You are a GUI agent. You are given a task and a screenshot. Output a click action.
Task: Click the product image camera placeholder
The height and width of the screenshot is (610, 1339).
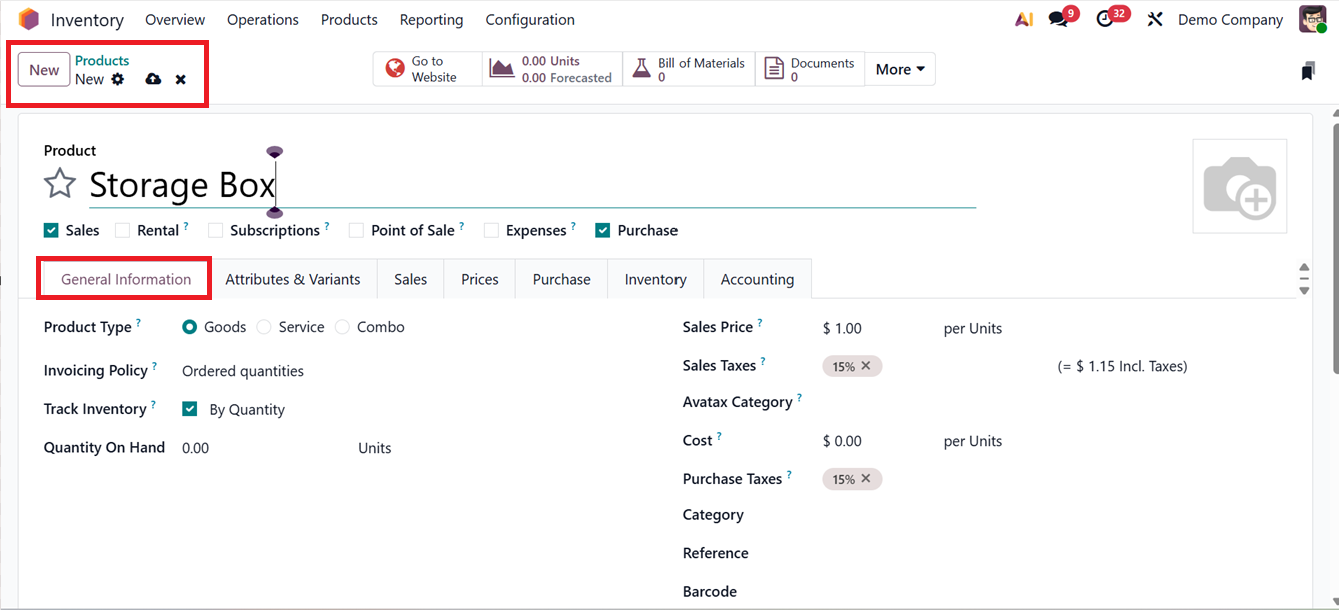coord(1239,184)
